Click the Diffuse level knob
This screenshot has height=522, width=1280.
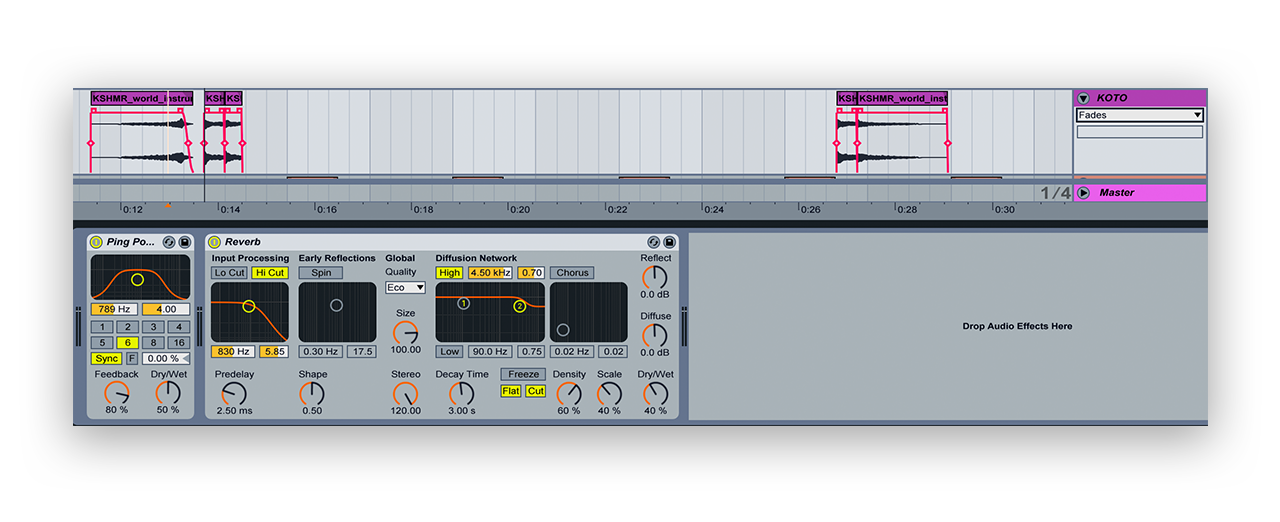(x=655, y=335)
